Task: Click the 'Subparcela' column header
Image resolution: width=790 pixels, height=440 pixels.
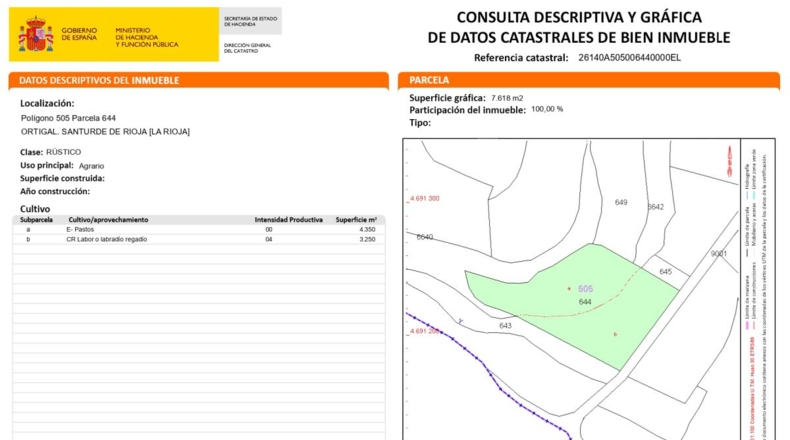Action: (36, 220)
